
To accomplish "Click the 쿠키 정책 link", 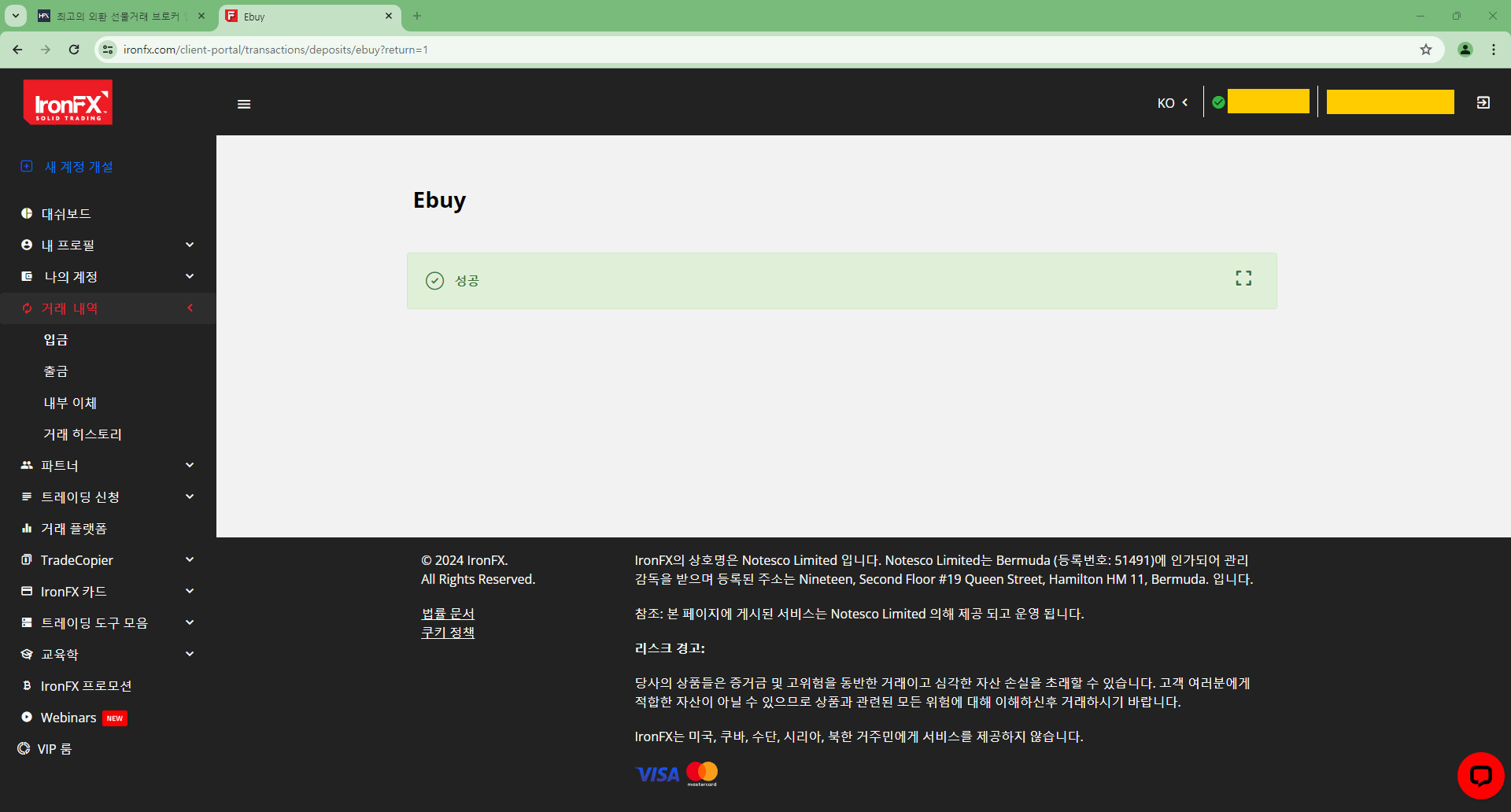I will [447, 632].
